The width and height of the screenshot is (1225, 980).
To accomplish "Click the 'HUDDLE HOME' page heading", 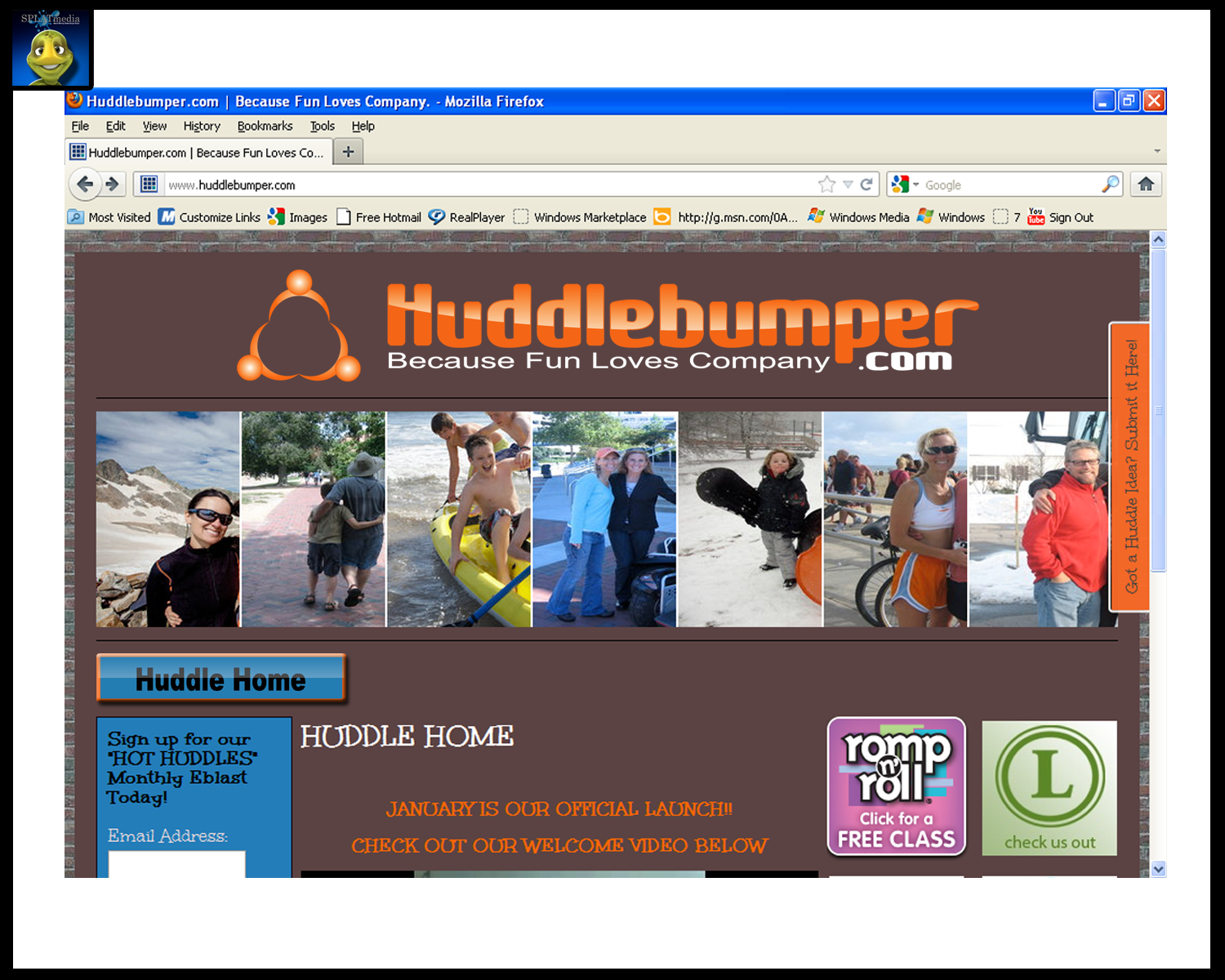I will click(x=407, y=737).
